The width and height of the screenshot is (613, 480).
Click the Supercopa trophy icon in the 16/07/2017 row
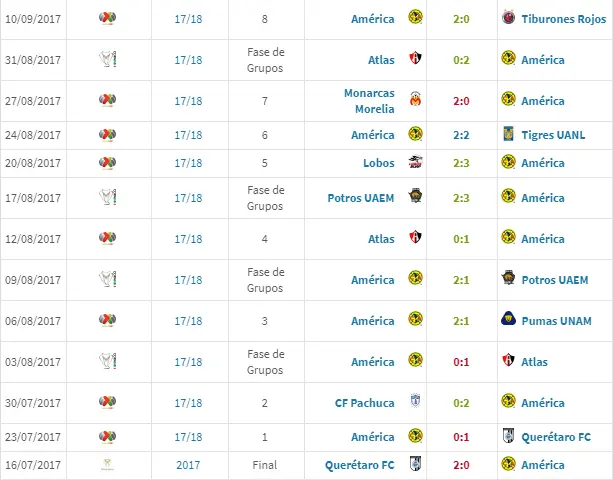[x=107, y=464]
